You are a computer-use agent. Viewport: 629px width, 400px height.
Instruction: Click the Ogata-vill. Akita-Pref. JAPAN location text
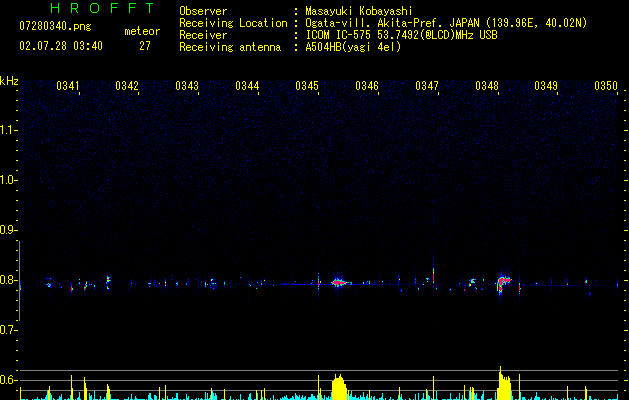click(446, 23)
